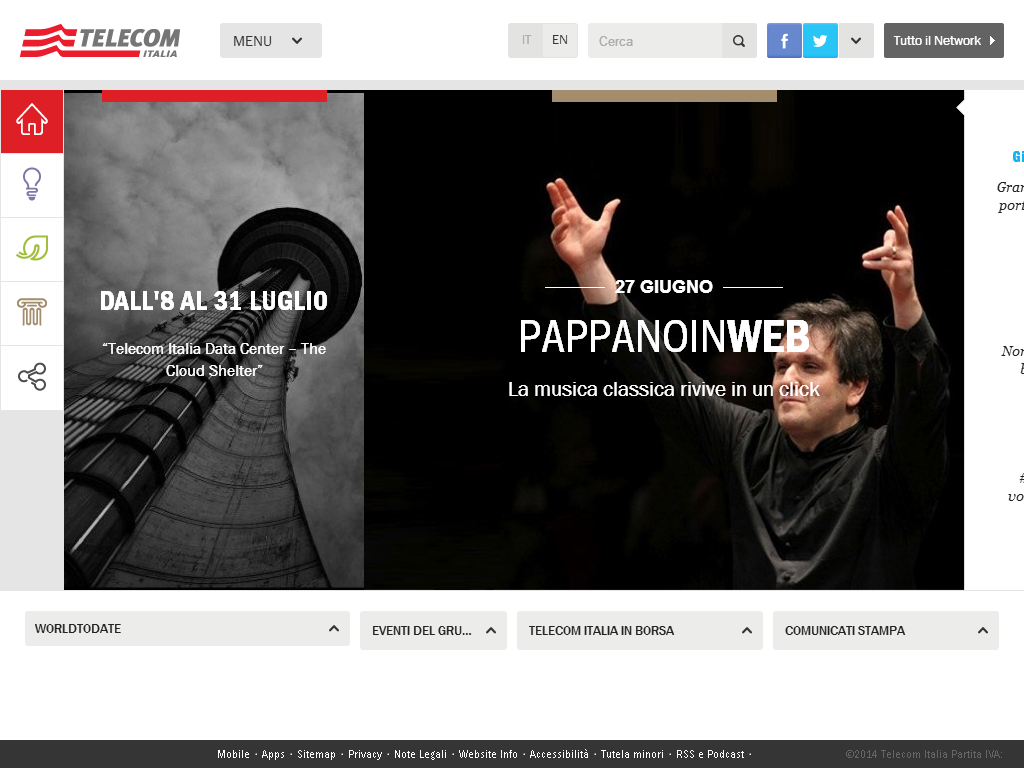Open Tutto il Network button
This screenshot has height=768, width=1024.
click(944, 40)
